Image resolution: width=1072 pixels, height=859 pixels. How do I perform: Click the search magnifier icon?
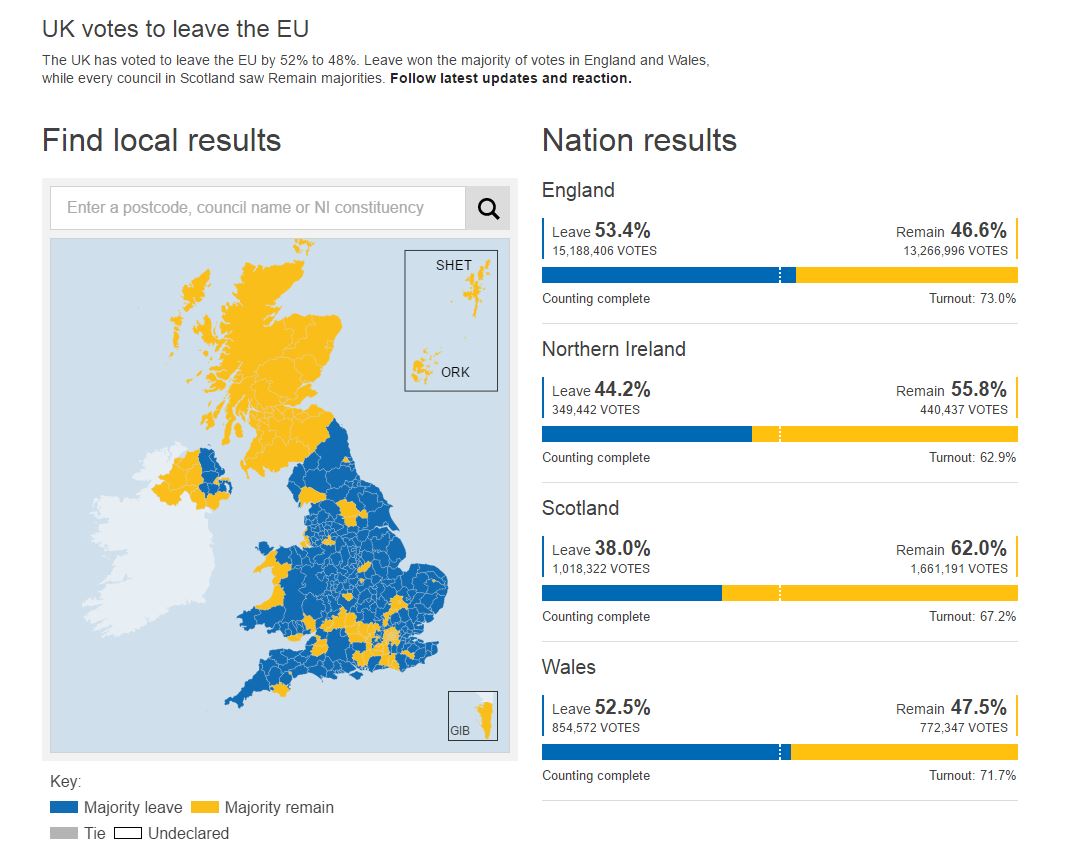click(x=488, y=208)
